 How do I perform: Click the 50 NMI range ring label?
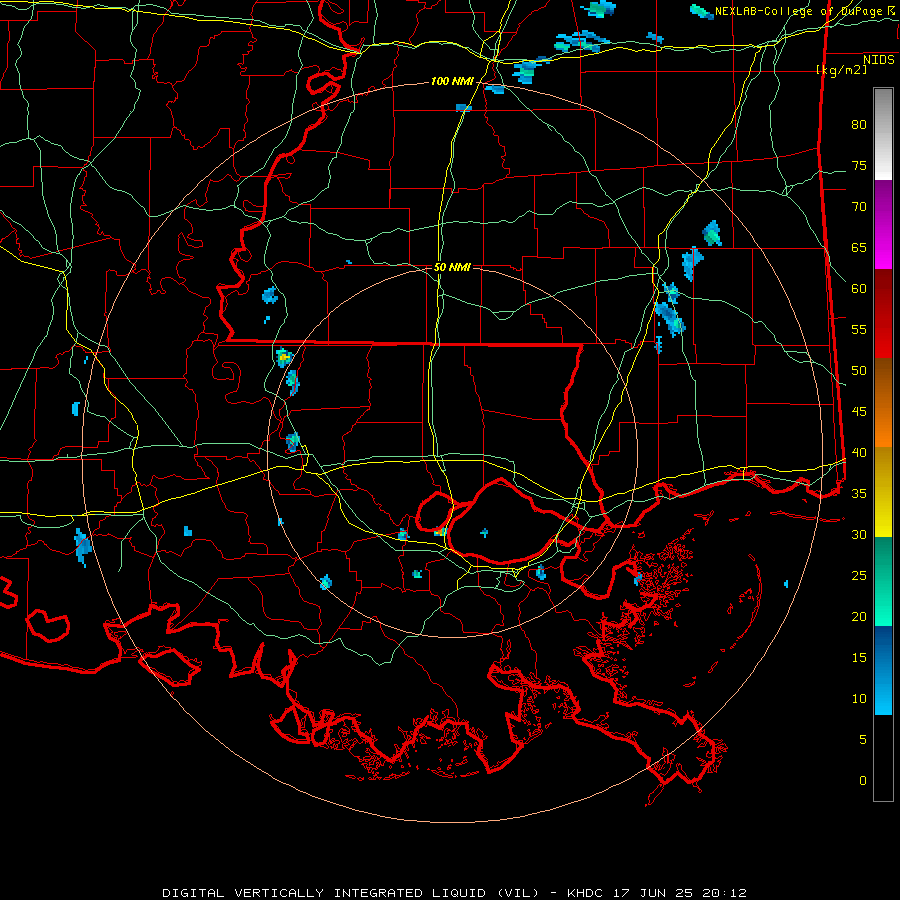(452, 267)
